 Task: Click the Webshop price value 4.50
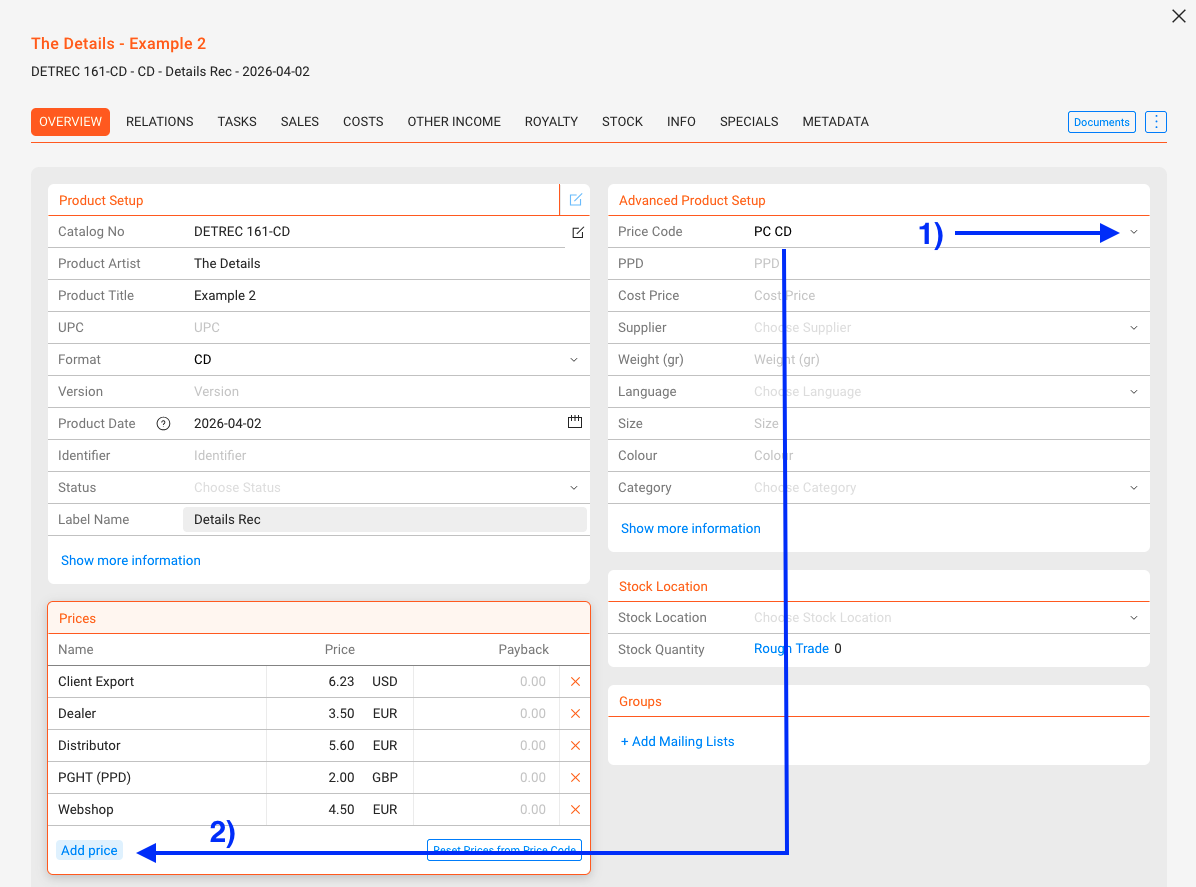(x=341, y=810)
